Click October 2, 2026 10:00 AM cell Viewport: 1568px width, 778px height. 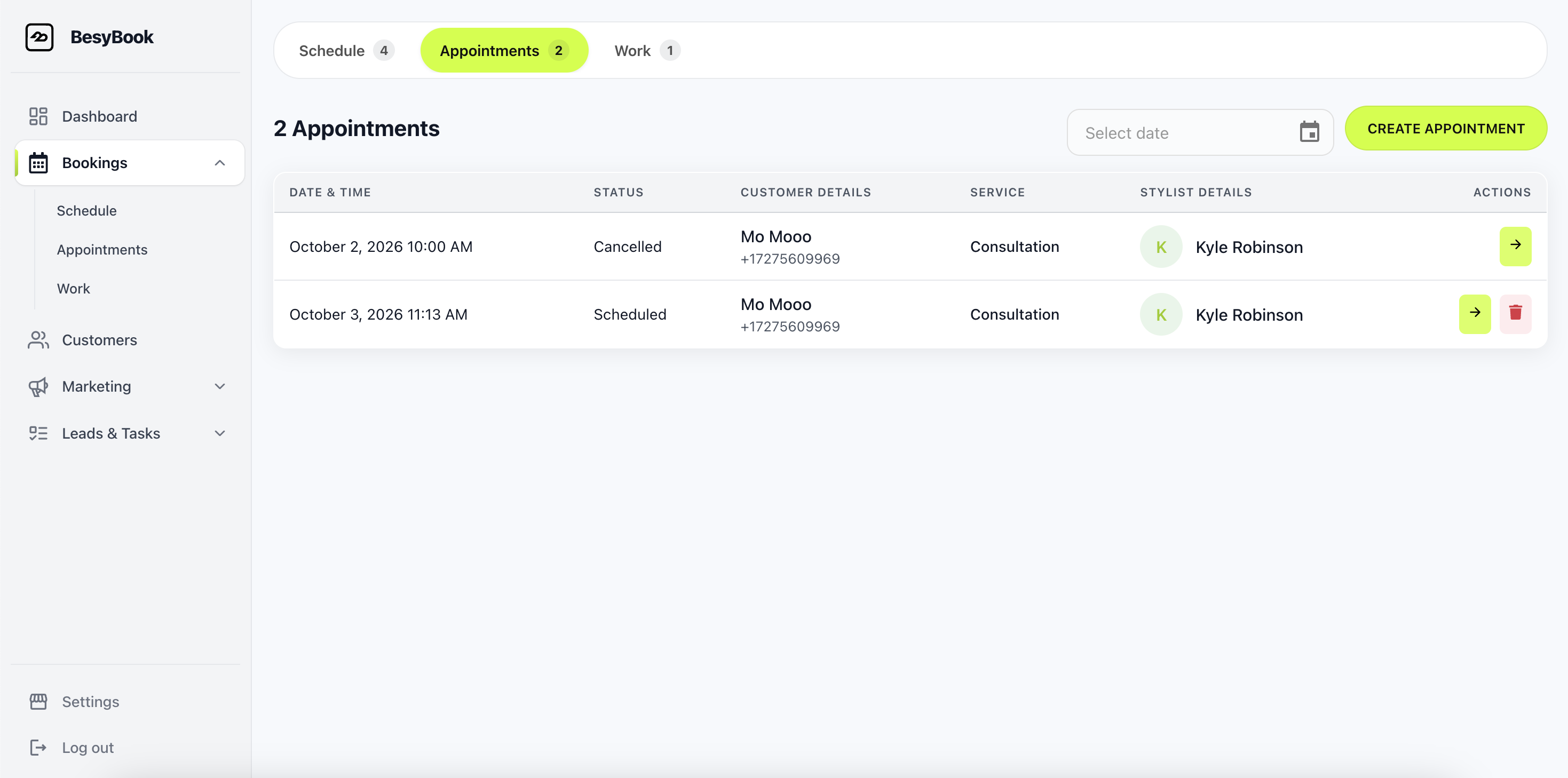(x=381, y=247)
